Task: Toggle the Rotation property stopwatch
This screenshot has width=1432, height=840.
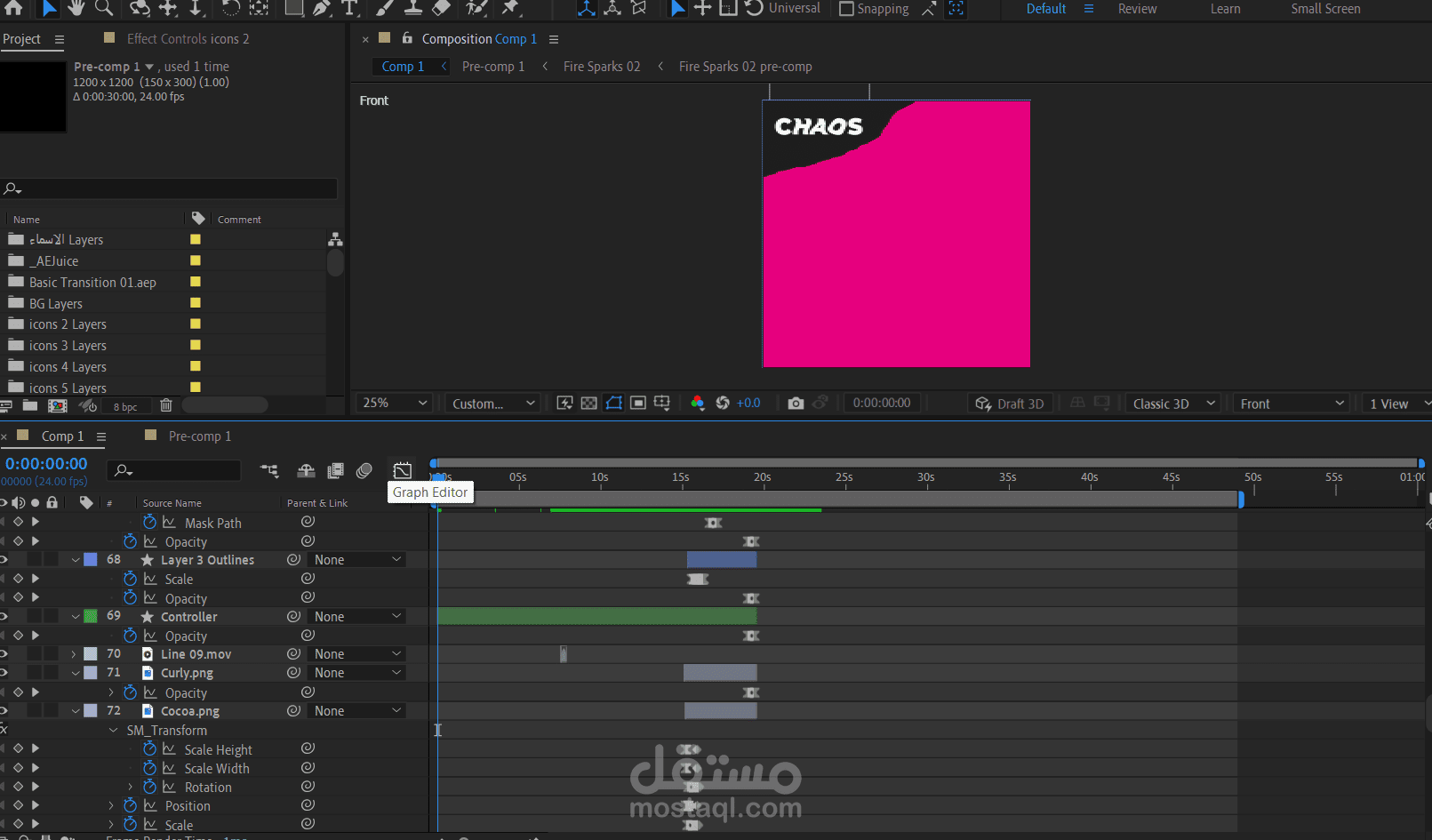Action: [x=149, y=787]
